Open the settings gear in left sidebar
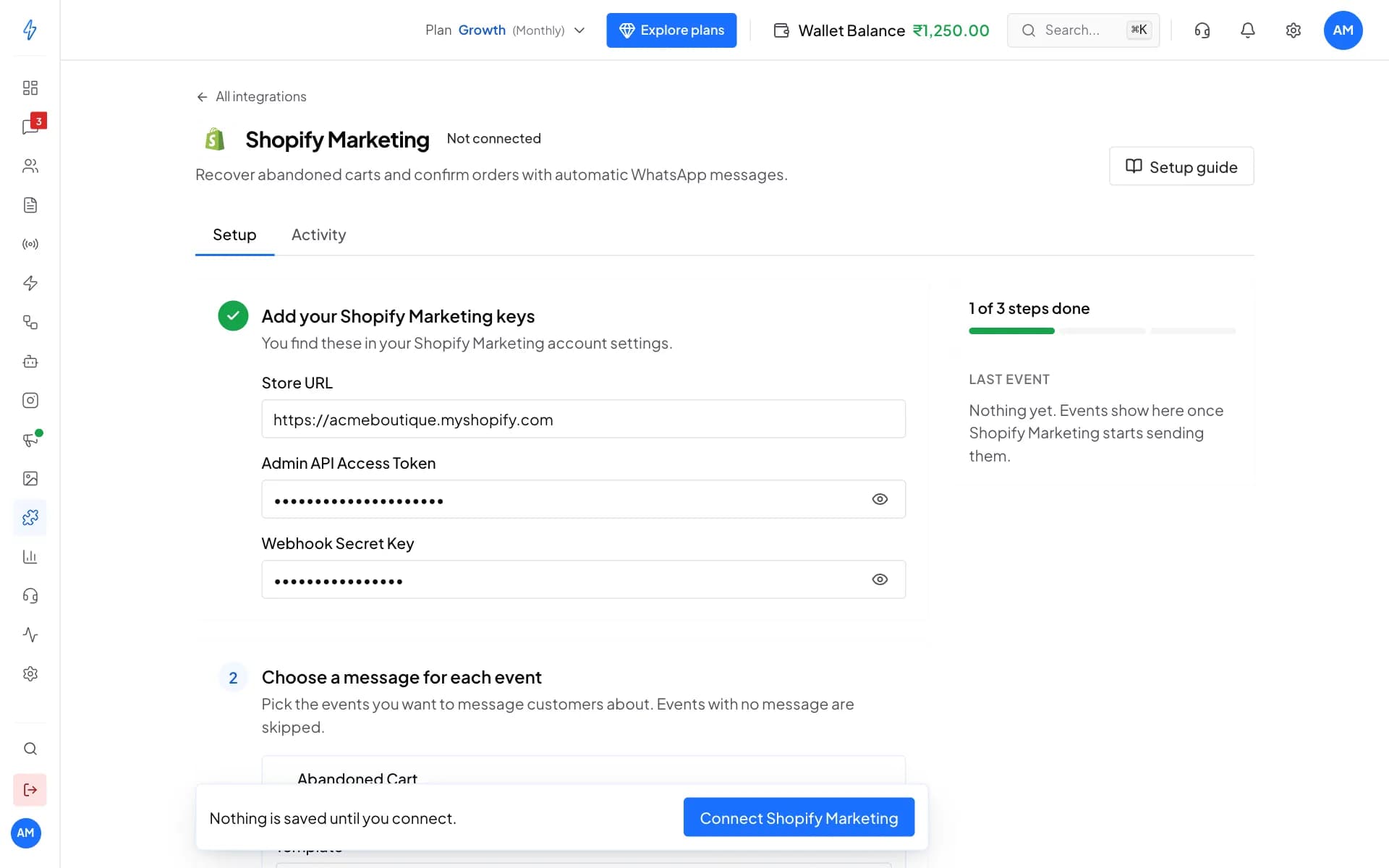The height and width of the screenshot is (868, 1389). coord(30,673)
